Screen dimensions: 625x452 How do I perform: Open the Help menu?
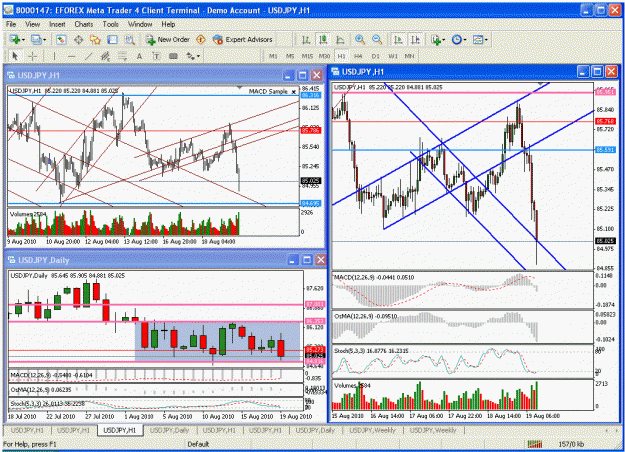[x=168, y=24]
